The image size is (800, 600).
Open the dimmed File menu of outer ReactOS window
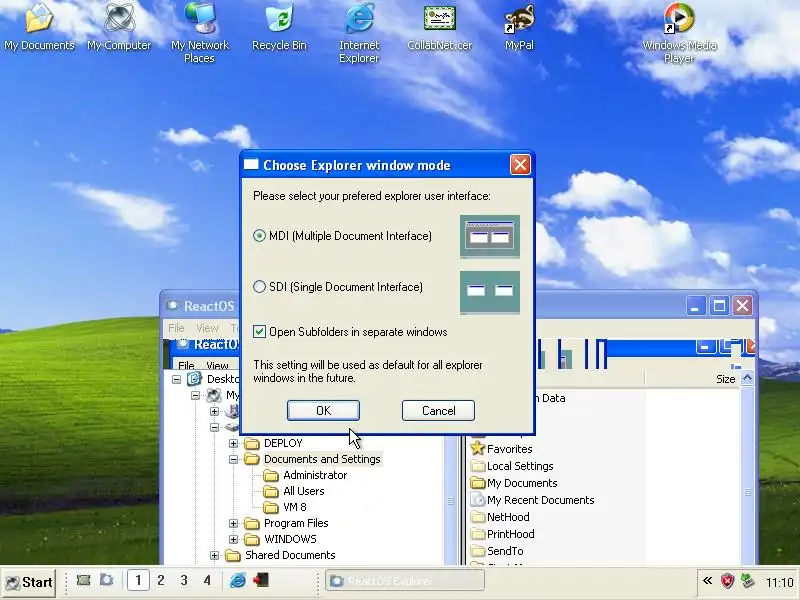[x=176, y=328]
